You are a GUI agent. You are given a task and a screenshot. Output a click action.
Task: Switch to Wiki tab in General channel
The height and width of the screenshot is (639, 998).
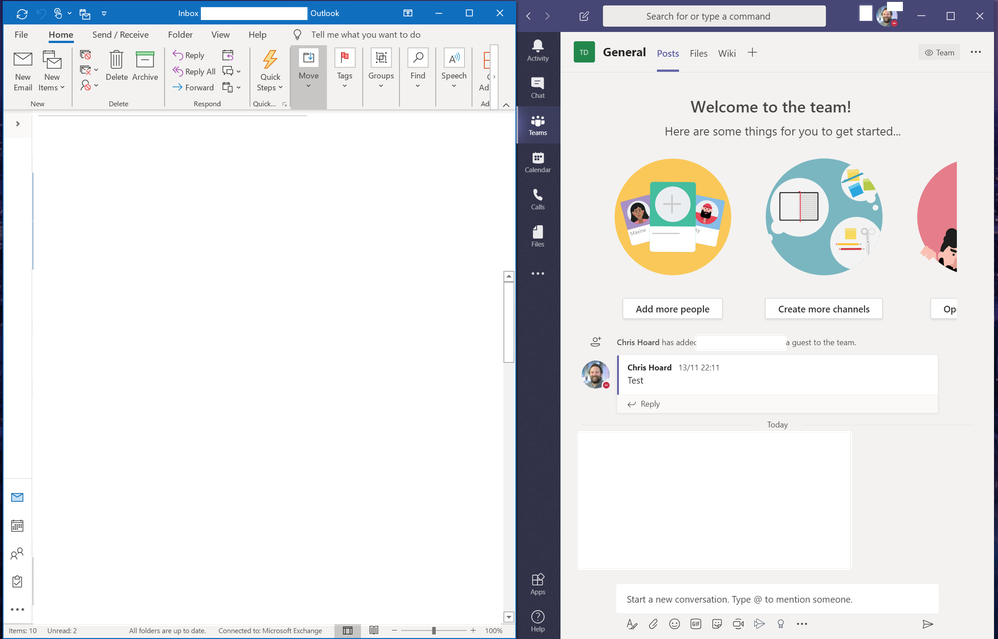coord(727,53)
